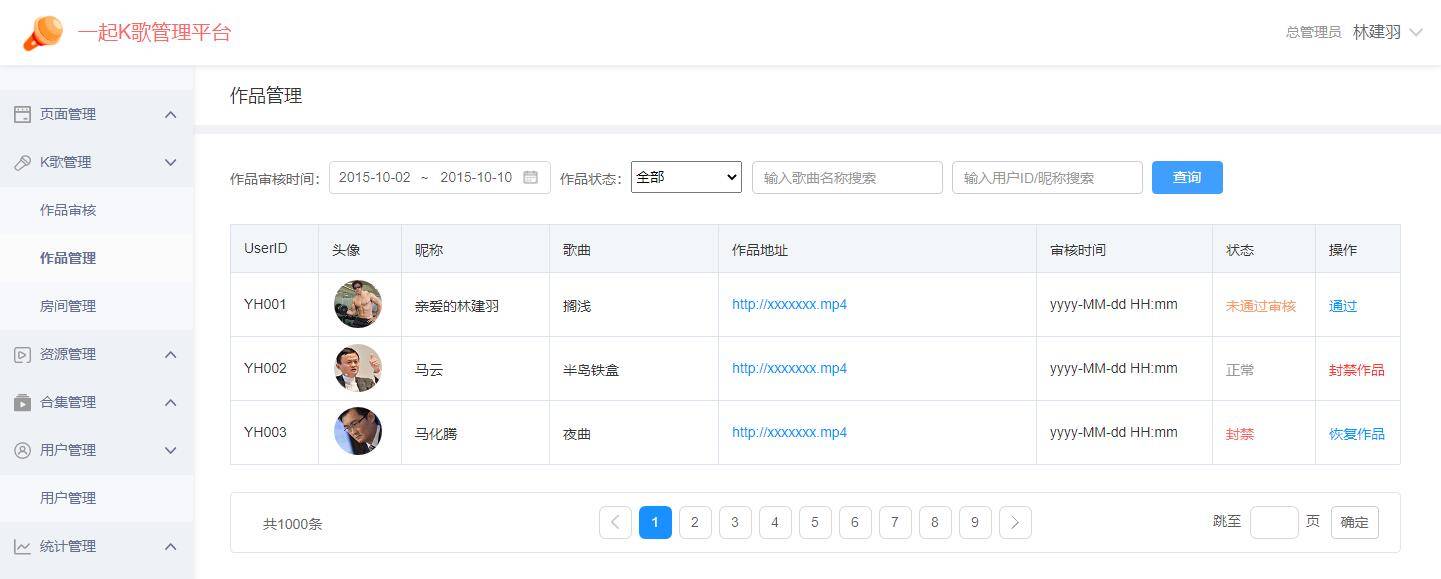Screen dimensions: 1441x579
Task: Expand the 林建羽 account menu arrow
Action: pyautogui.click(x=1415, y=32)
